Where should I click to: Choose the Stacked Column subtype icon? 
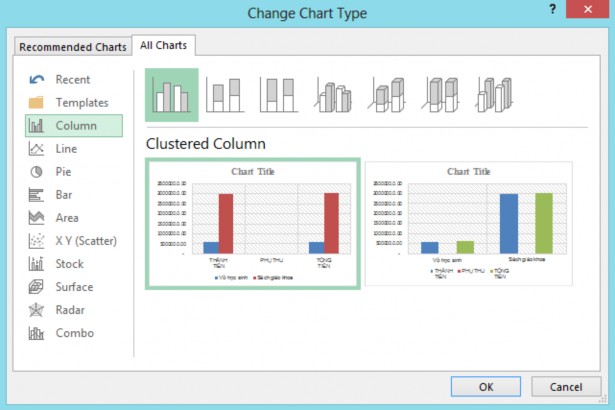click(x=226, y=94)
